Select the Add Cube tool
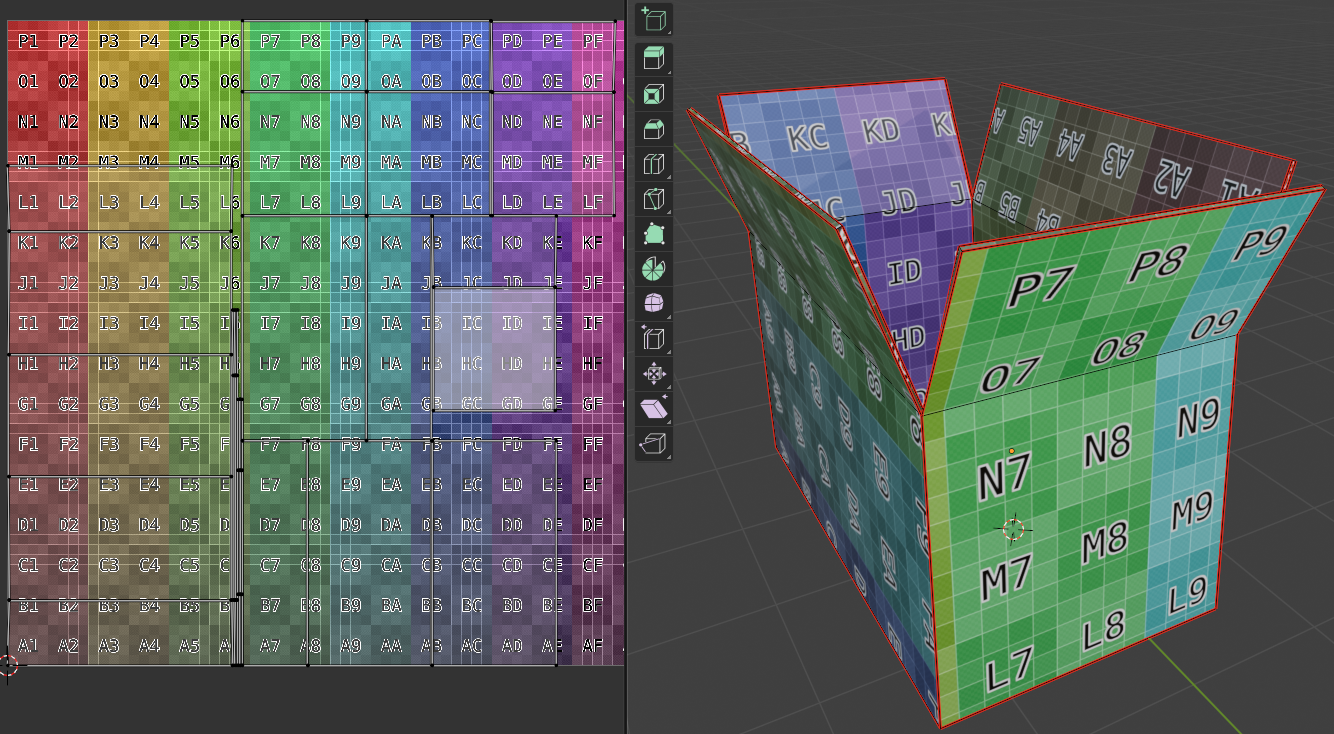Viewport: 1334px width, 734px height. point(653,20)
